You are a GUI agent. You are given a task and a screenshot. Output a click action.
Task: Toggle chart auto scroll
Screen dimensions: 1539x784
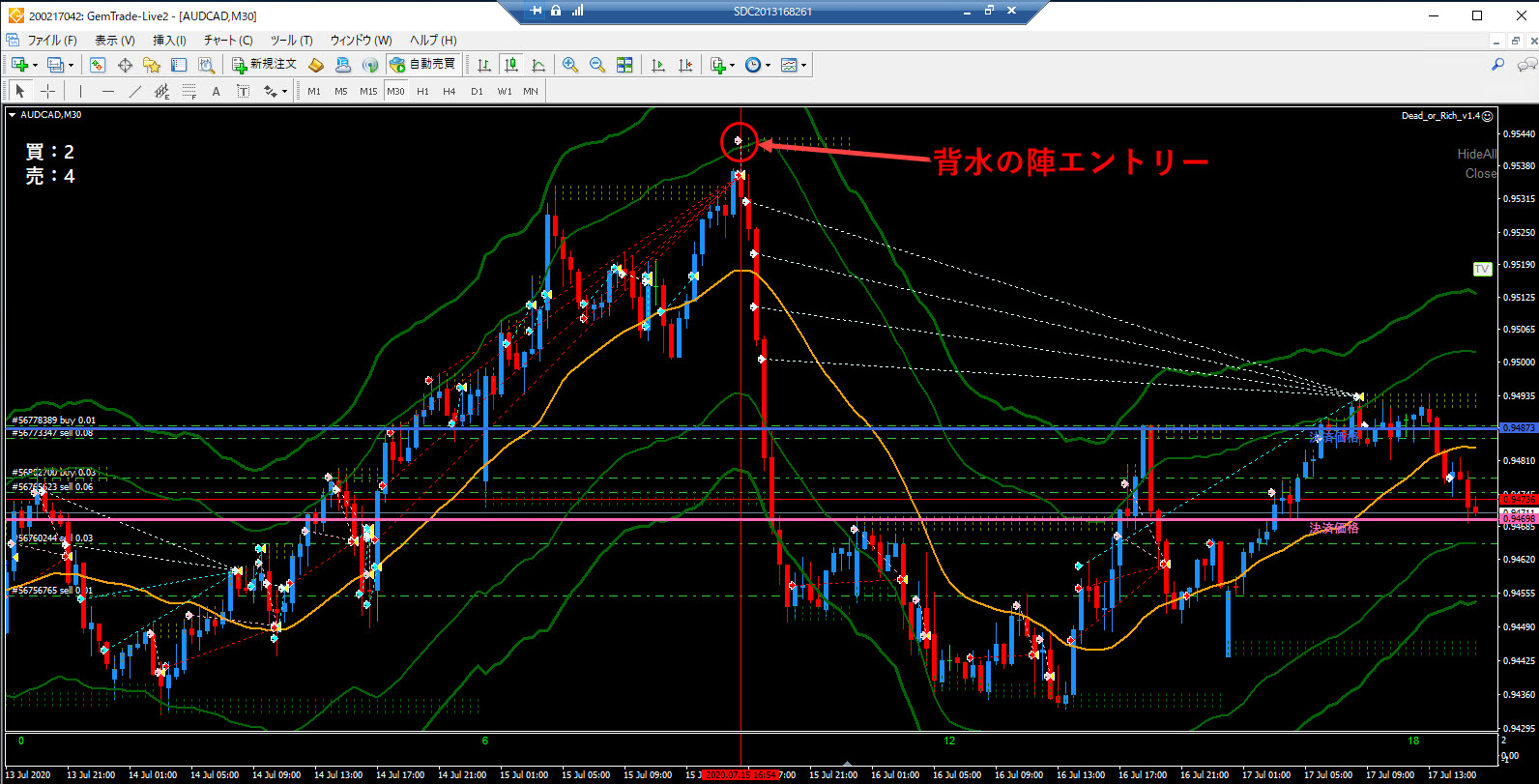[658, 65]
